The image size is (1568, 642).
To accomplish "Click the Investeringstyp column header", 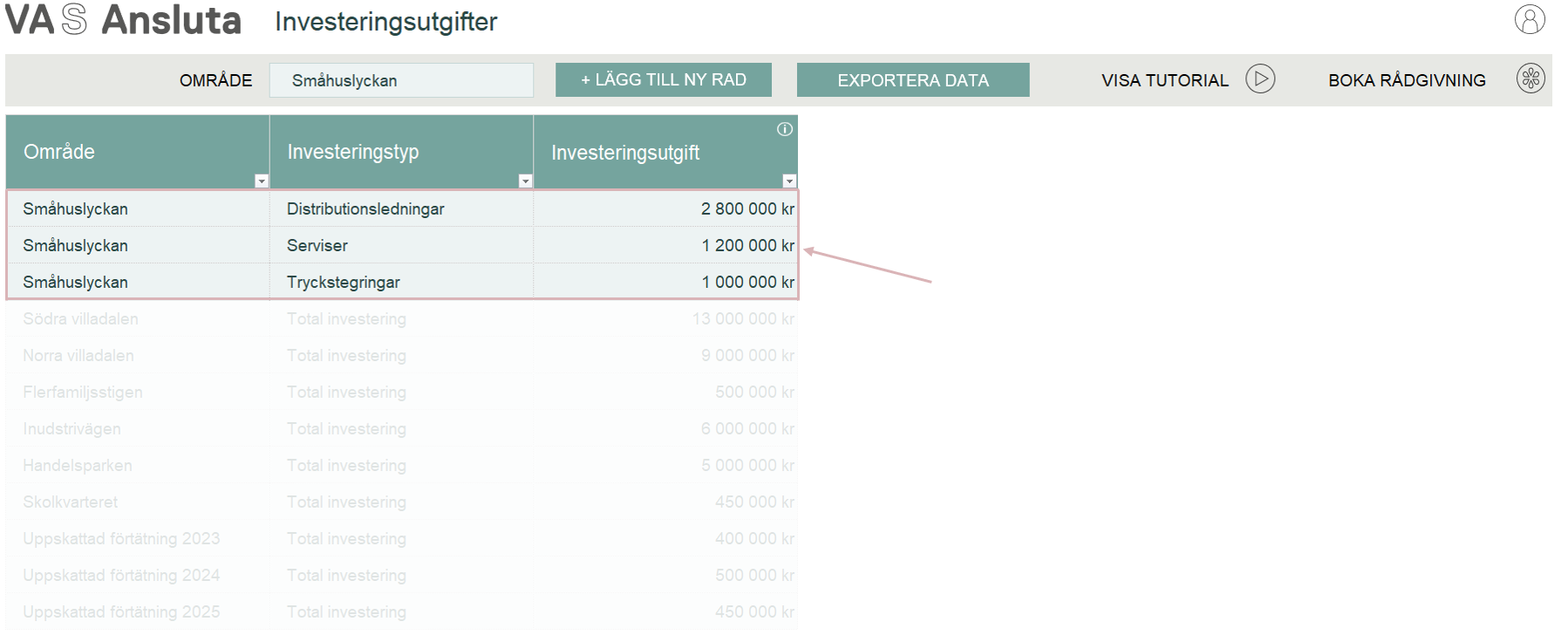I will click(x=401, y=152).
